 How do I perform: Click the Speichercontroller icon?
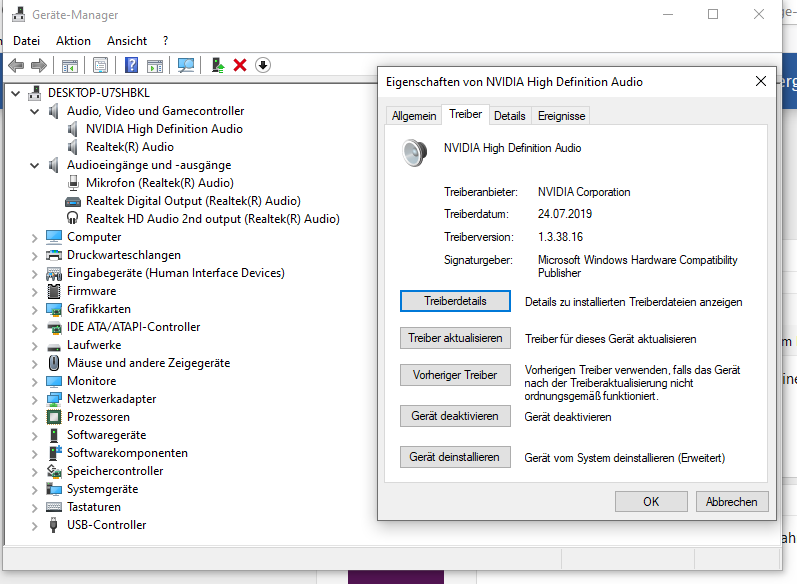(54, 471)
